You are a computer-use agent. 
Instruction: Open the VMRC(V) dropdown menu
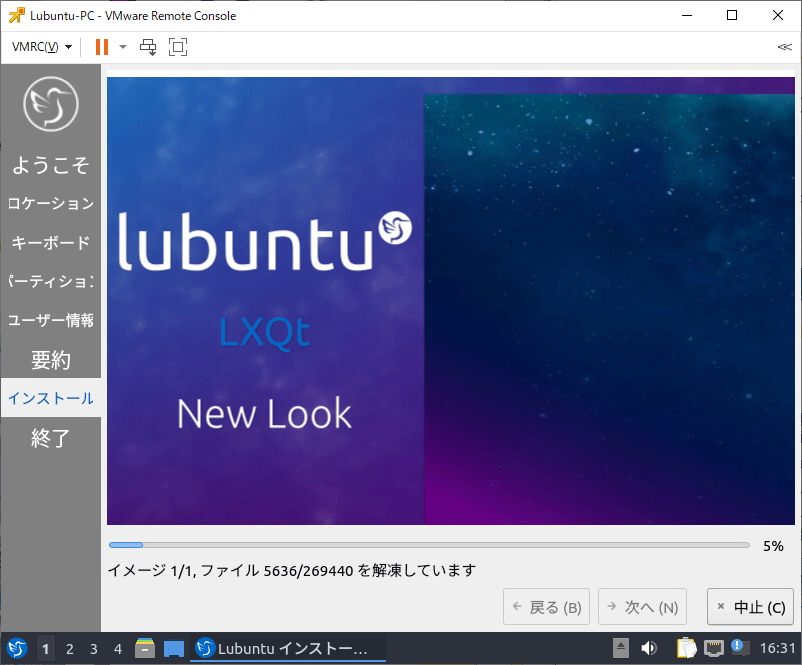[41, 47]
